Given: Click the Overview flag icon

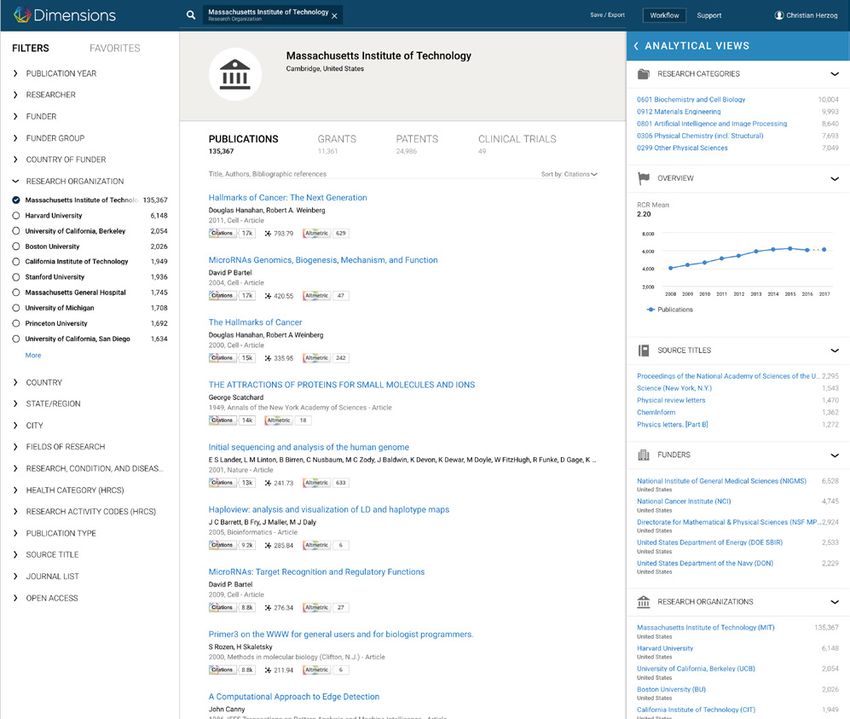Looking at the screenshot, I should [643, 178].
